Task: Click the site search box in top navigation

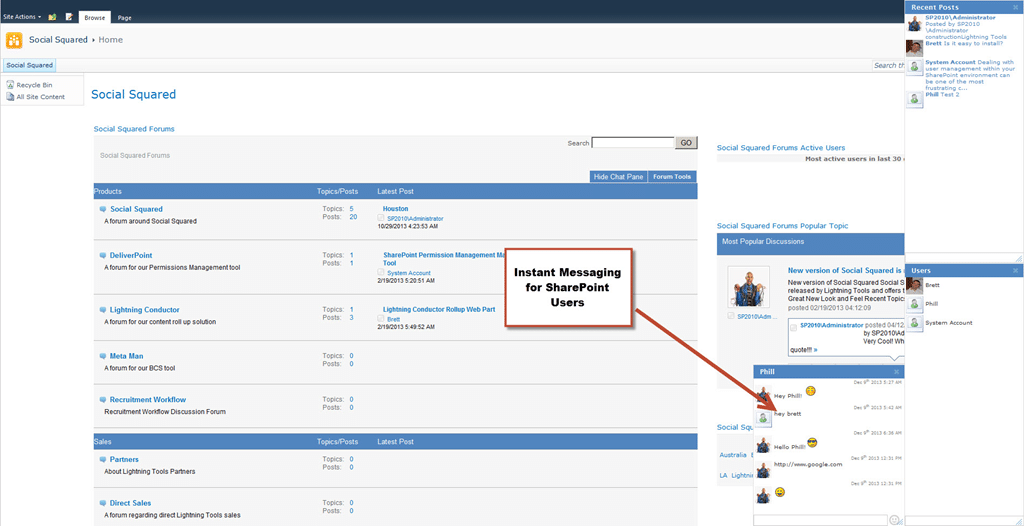Action: pos(888,65)
